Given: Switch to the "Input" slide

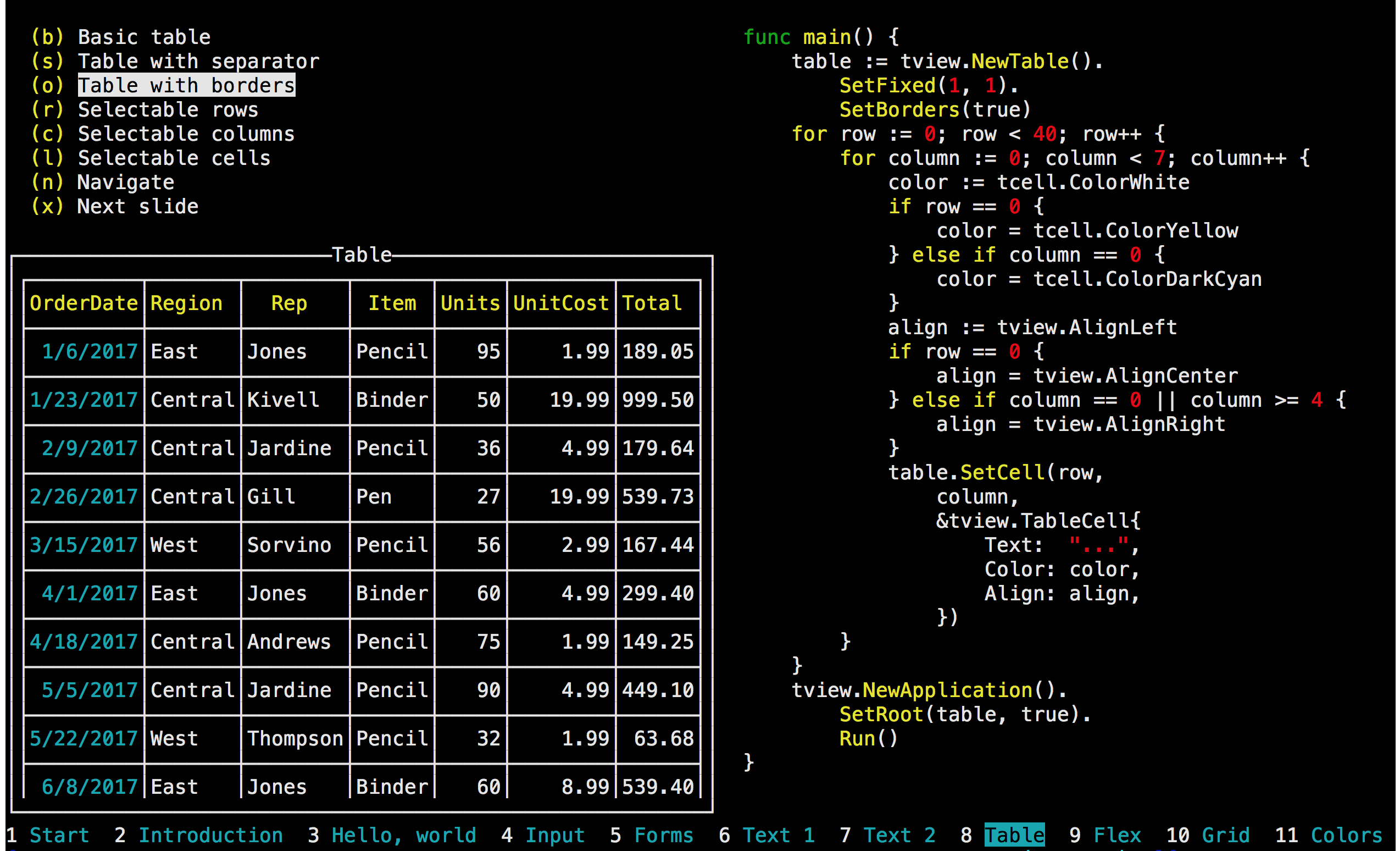Looking at the screenshot, I should tap(555, 835).
